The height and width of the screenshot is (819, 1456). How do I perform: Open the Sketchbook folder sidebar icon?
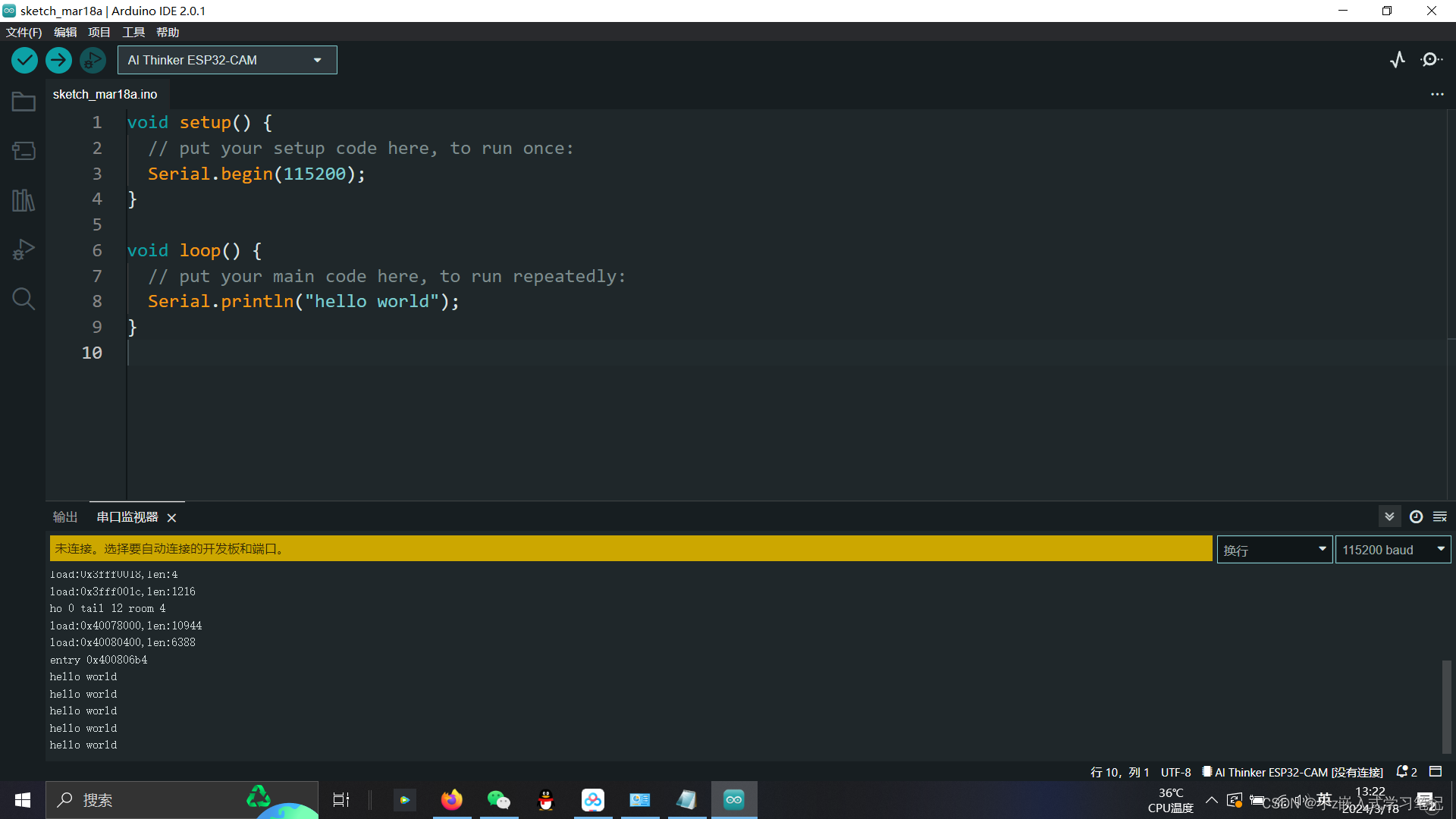pyautogui.click(x=24, y=102)
